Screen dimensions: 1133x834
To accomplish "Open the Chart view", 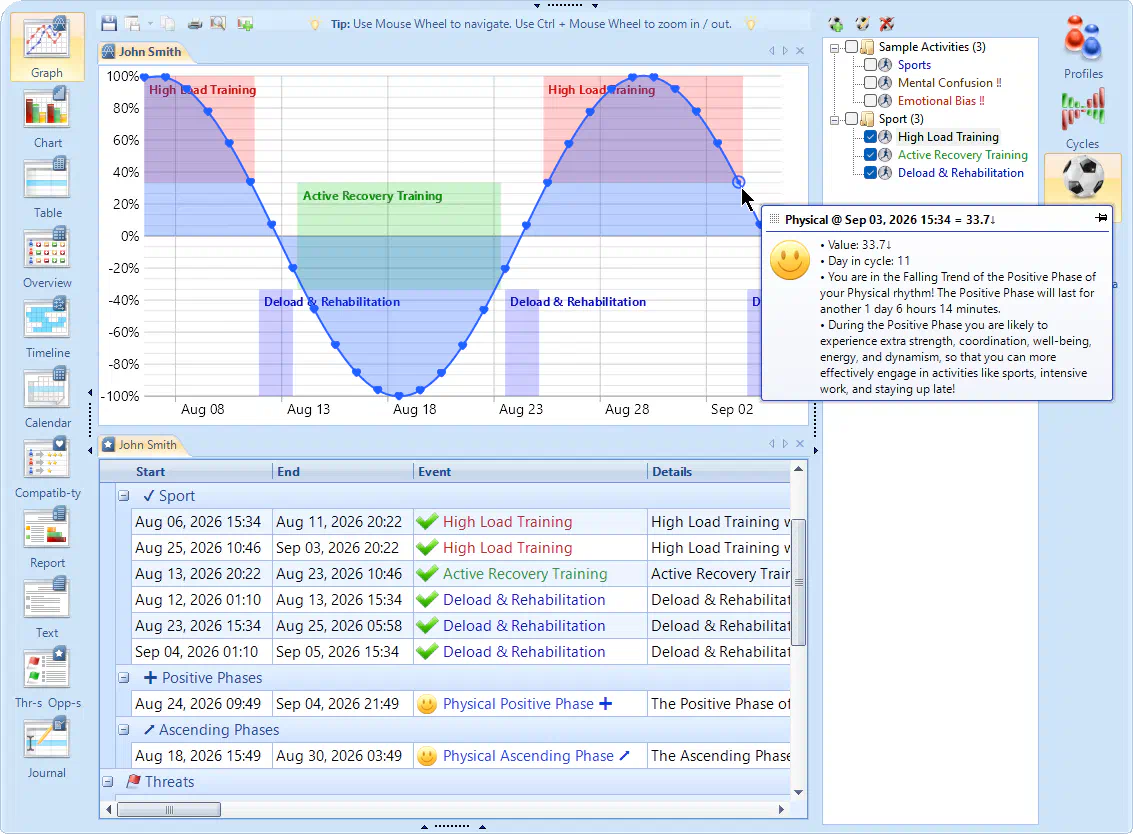I will (x=47, y=118).
